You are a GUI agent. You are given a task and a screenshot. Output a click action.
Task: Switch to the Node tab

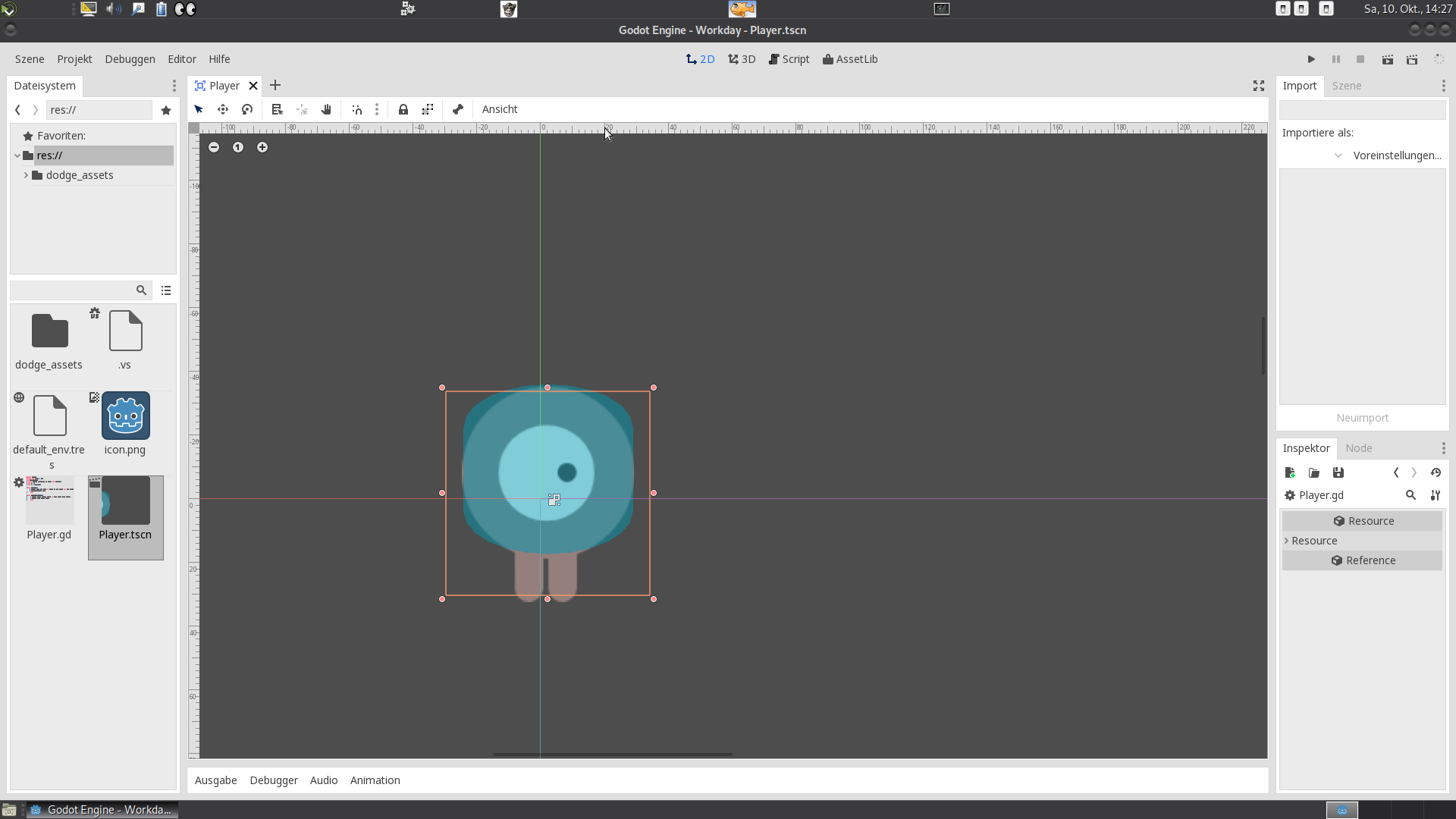click(x=1358, y=448)
